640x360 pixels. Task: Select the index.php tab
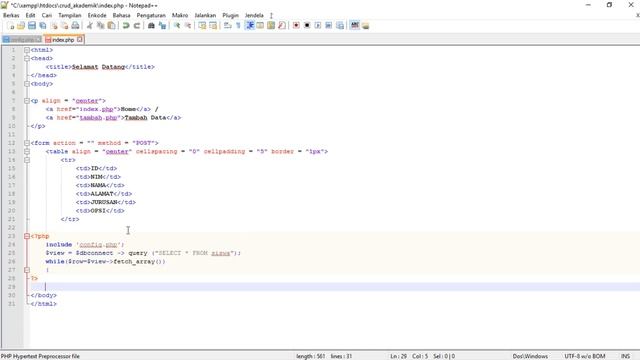[x=63, y=40]
